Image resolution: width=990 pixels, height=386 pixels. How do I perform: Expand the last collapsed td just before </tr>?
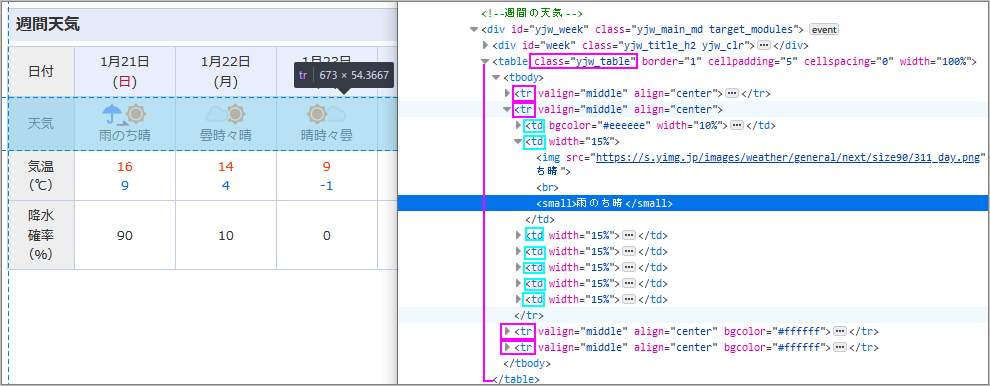click(519, 299)
